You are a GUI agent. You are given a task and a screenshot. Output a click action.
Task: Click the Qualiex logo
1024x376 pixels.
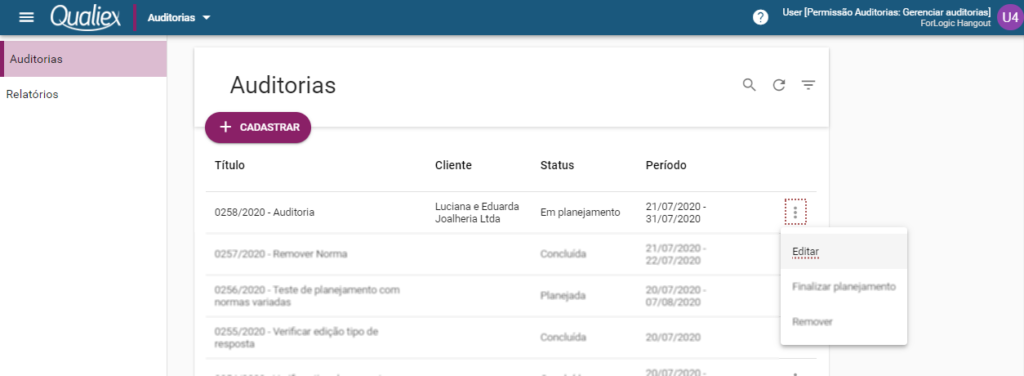click(x=86, y=17)
